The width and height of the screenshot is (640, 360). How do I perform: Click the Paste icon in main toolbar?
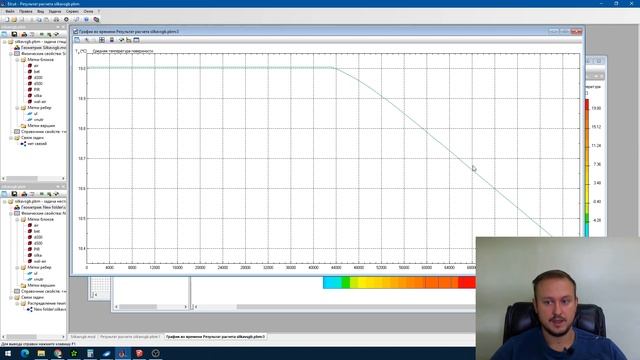pyautogui.click(x=47, y=19)
